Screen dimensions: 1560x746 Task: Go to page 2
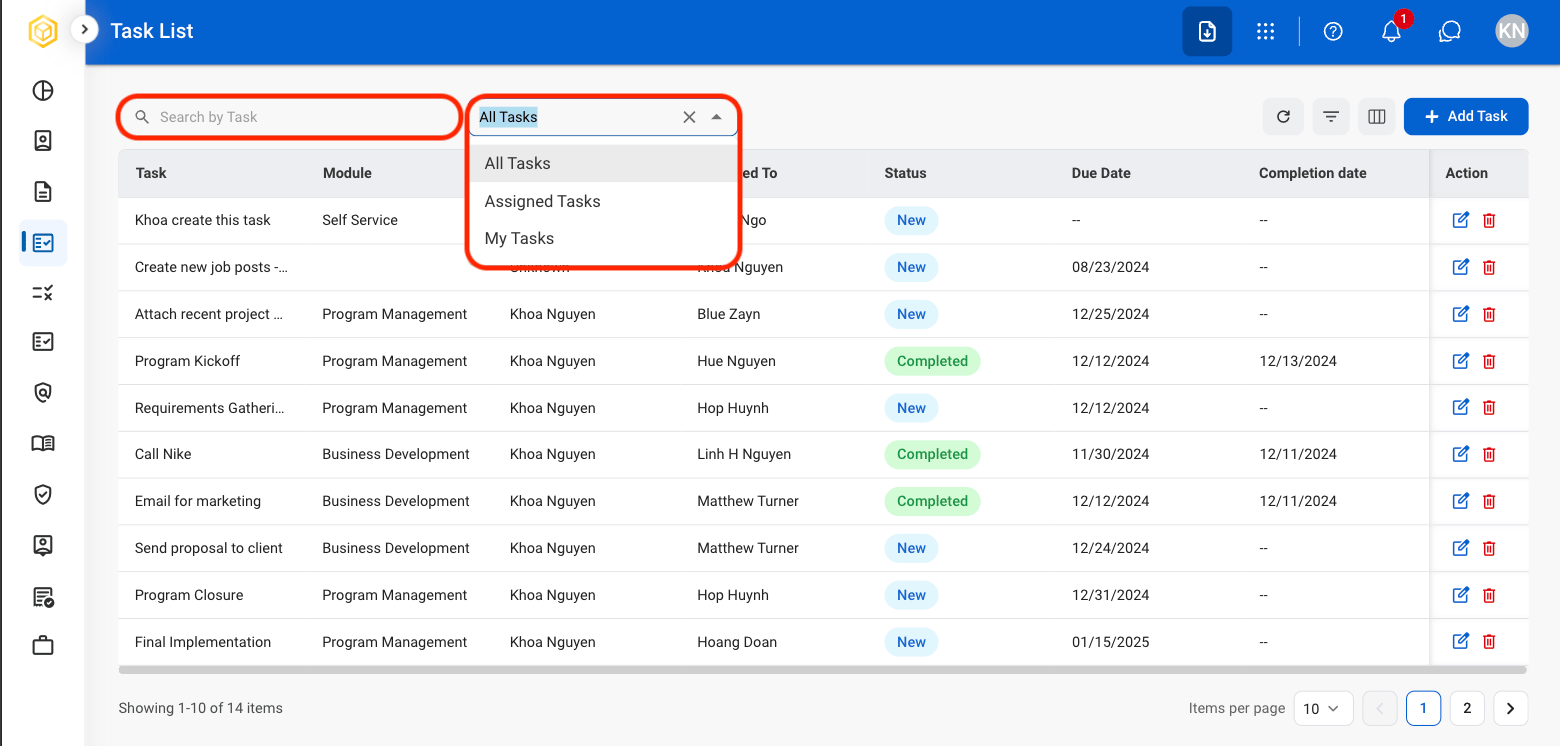[x=1467, y=708]
